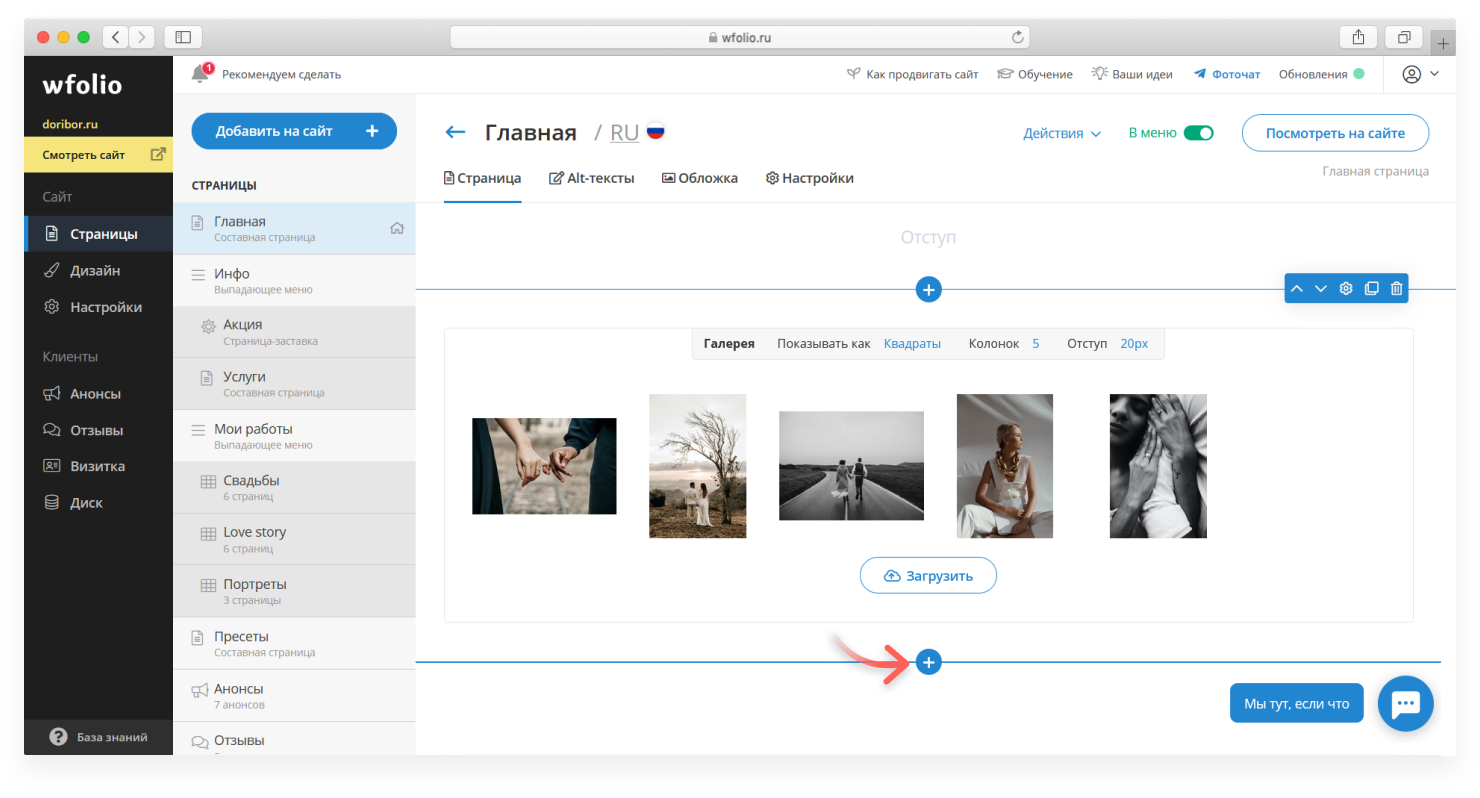1480x798 pixels.
Task: Open Дизайн section in left sidebar
Action: (98, 271)
